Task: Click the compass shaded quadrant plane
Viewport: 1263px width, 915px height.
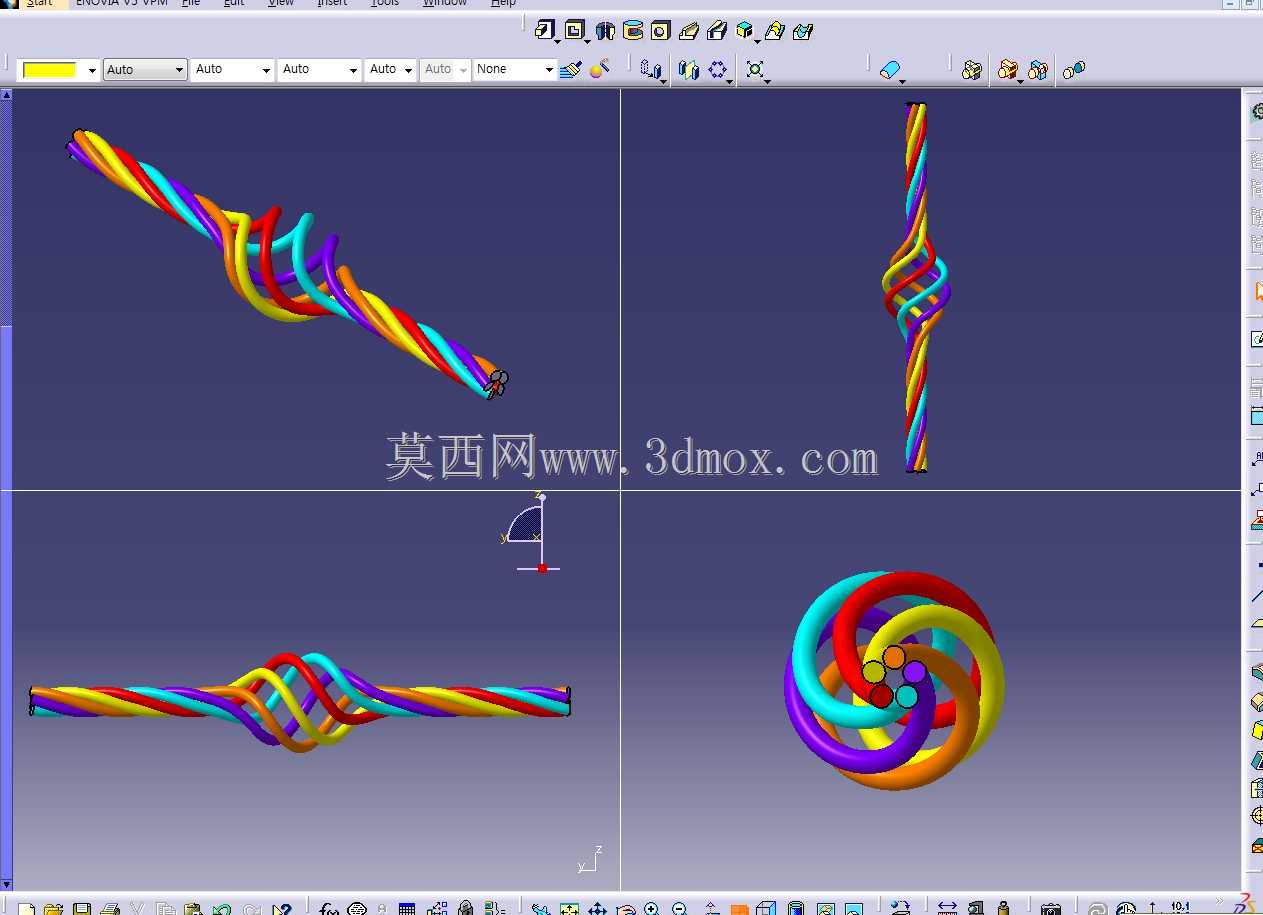Action: 527,526
